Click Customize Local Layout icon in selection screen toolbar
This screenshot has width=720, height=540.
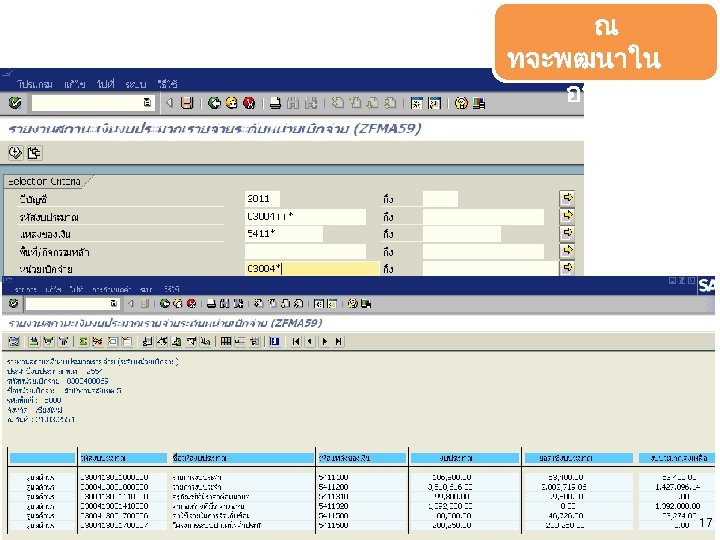(478, 103)
